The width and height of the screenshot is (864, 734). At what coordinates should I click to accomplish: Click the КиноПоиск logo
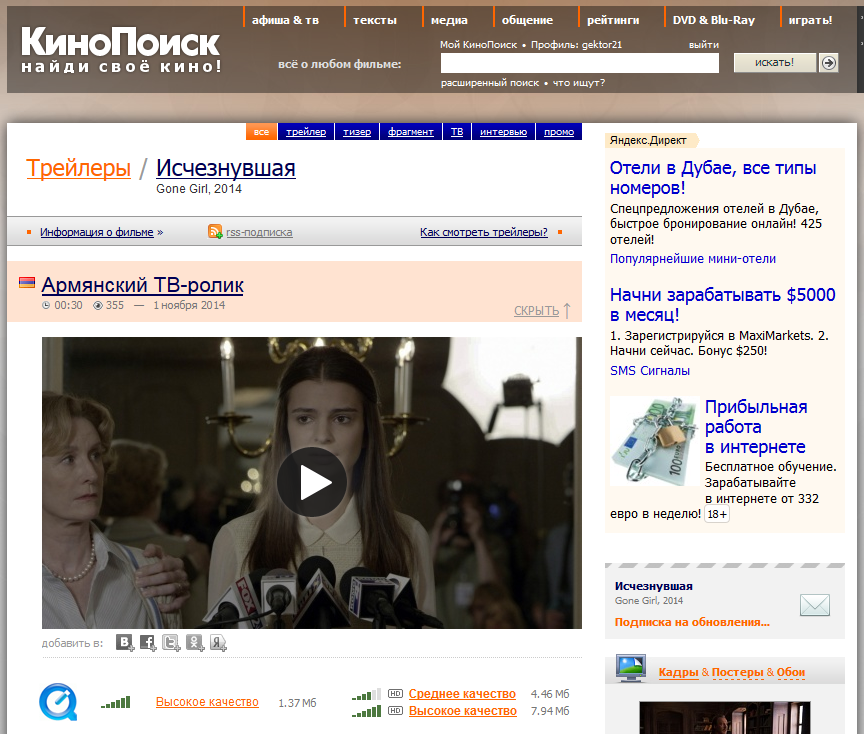click(x=121, y=50)
